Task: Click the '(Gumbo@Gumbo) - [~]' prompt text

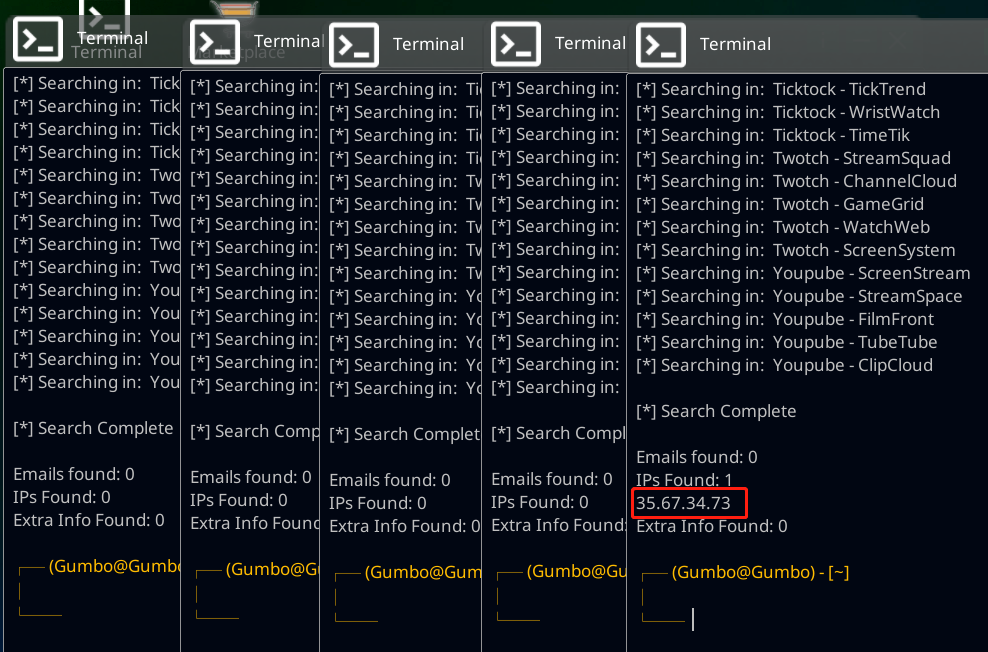Action: 760,572
